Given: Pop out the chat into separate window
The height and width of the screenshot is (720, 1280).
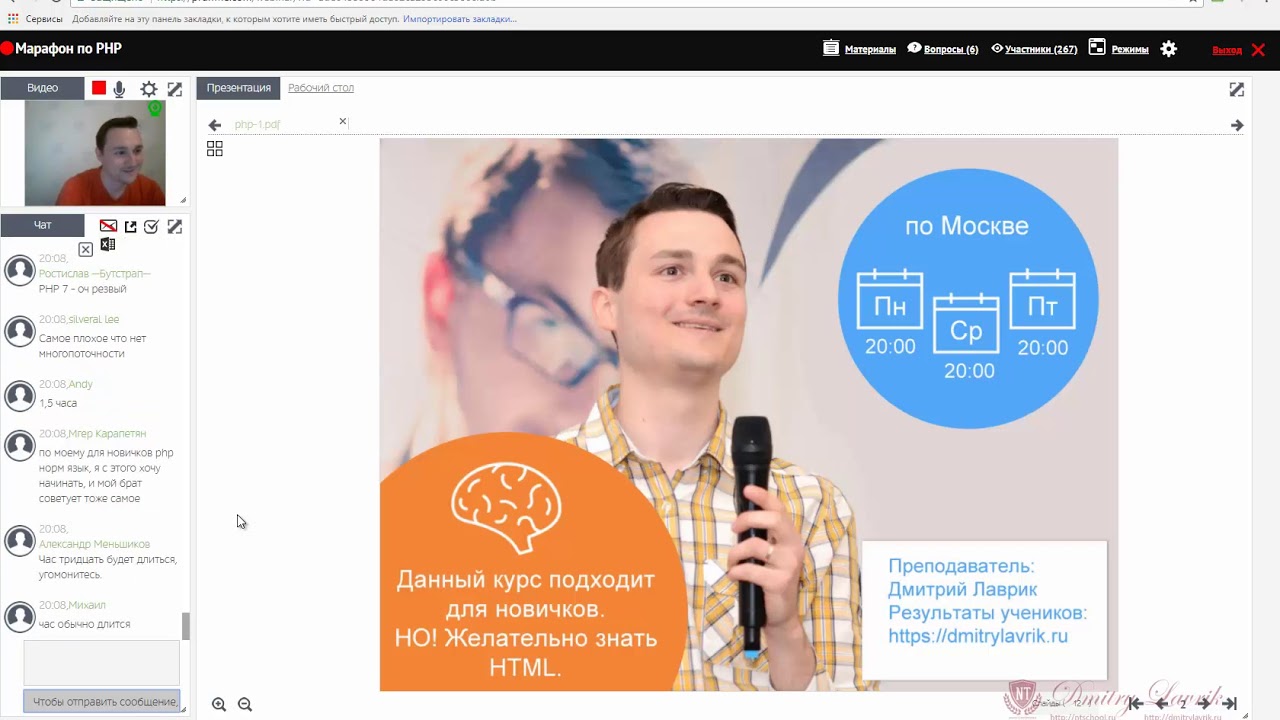Looking at the screenshot, I should tap(130, 226).
